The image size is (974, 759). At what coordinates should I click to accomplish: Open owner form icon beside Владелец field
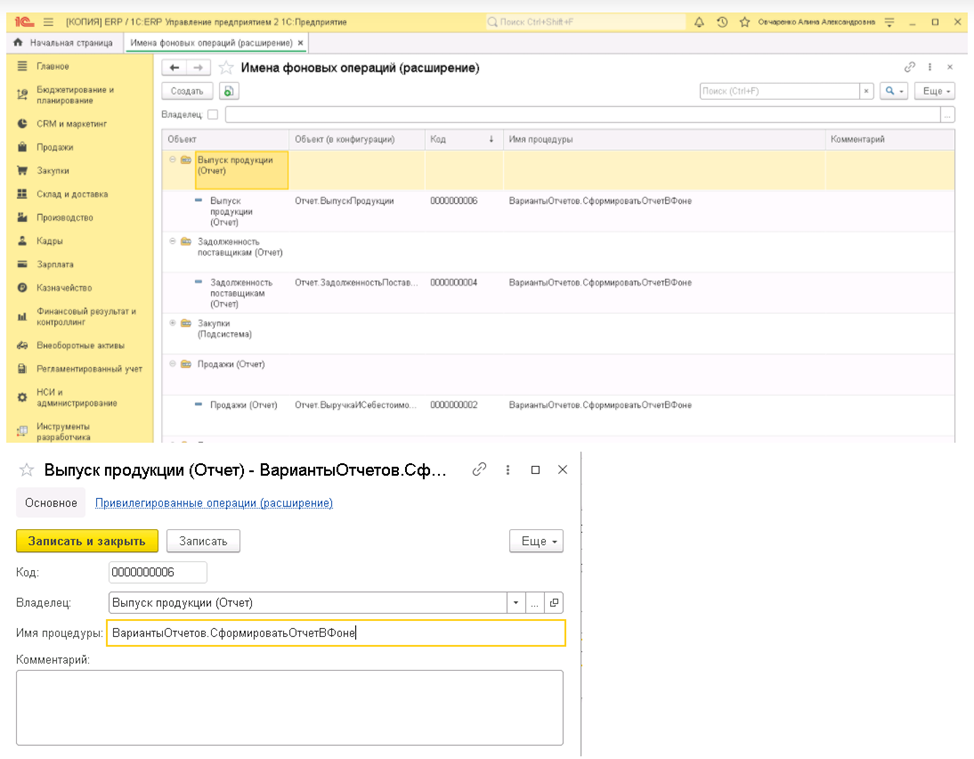555,603
